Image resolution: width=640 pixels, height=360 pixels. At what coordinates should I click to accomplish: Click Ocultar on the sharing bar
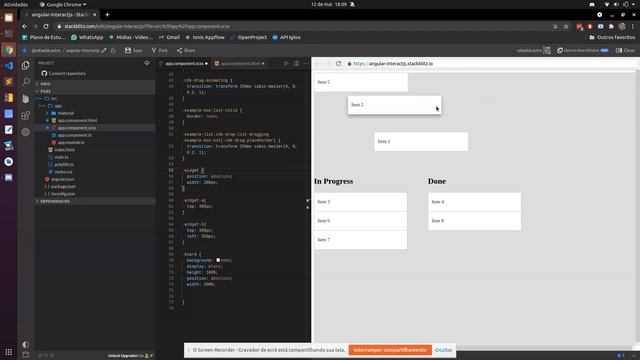(x=443, y=350)
